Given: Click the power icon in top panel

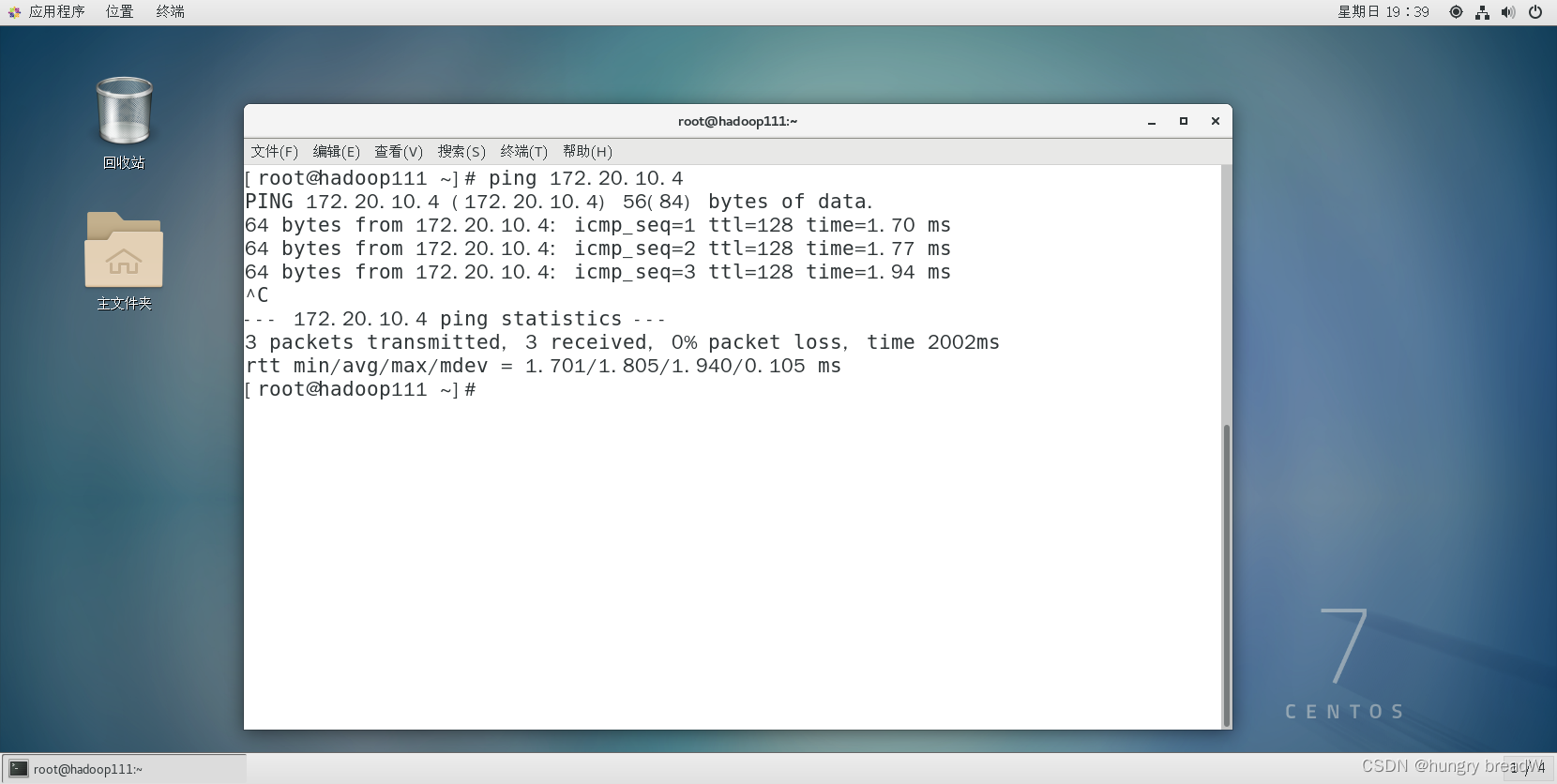Looking at the screenshot, I should coord(1535,12).
